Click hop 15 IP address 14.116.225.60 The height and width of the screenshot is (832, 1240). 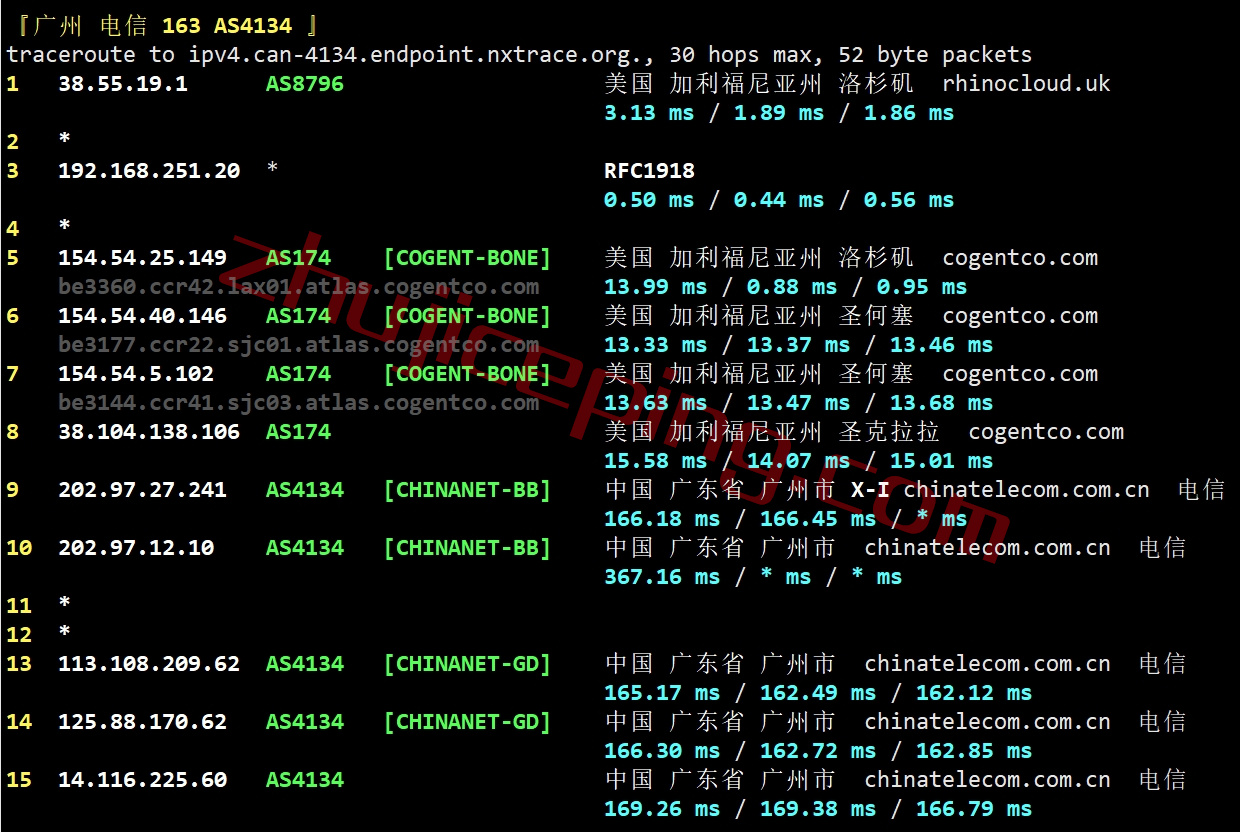tap(142, 780)
